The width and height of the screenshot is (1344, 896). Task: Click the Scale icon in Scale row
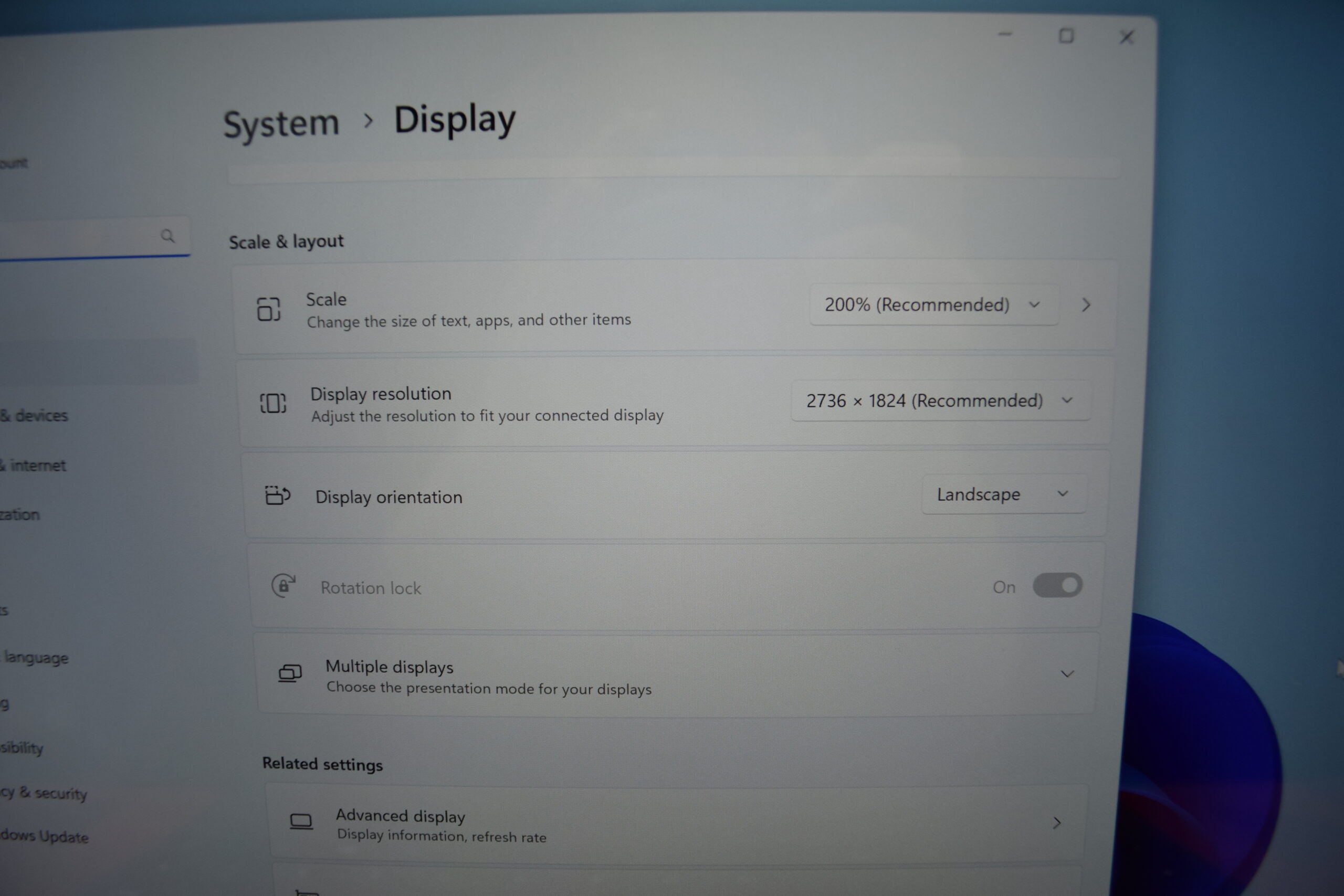tap(269, 309)
